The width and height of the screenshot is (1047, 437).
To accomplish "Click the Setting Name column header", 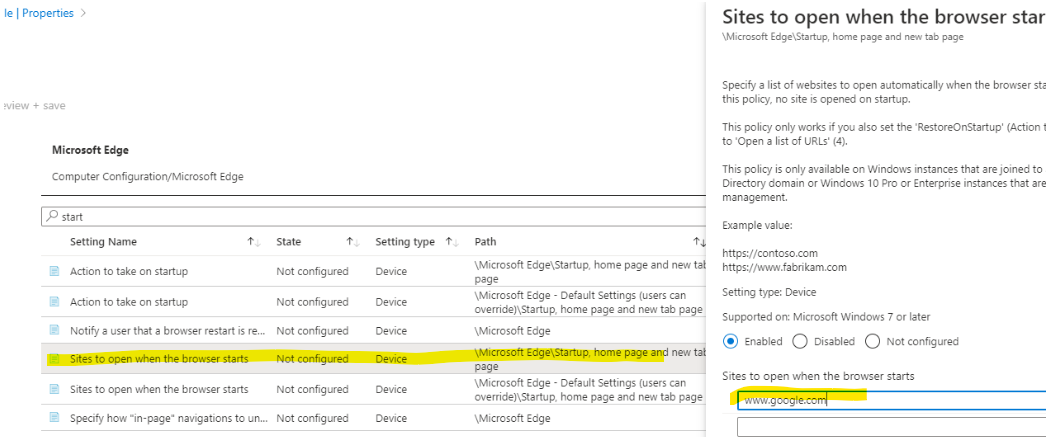I will (103, 242).
